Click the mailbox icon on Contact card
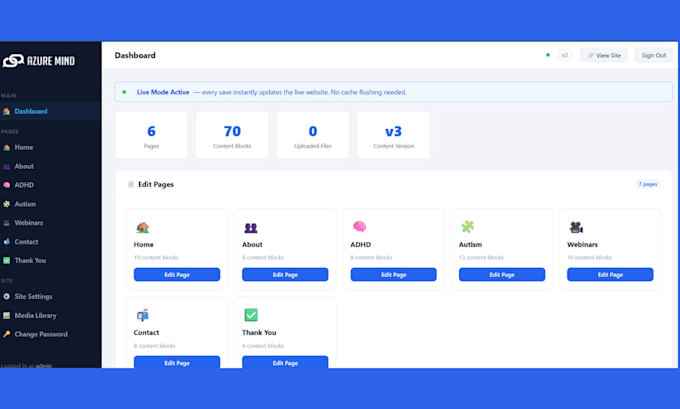The image size is (680, 409). click(143, 315)
